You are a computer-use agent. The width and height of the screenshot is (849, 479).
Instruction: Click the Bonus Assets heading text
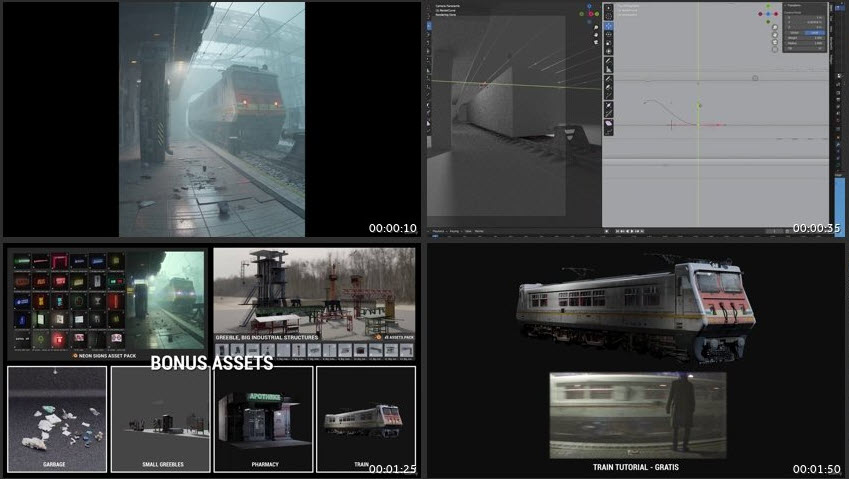coord(212,363)
